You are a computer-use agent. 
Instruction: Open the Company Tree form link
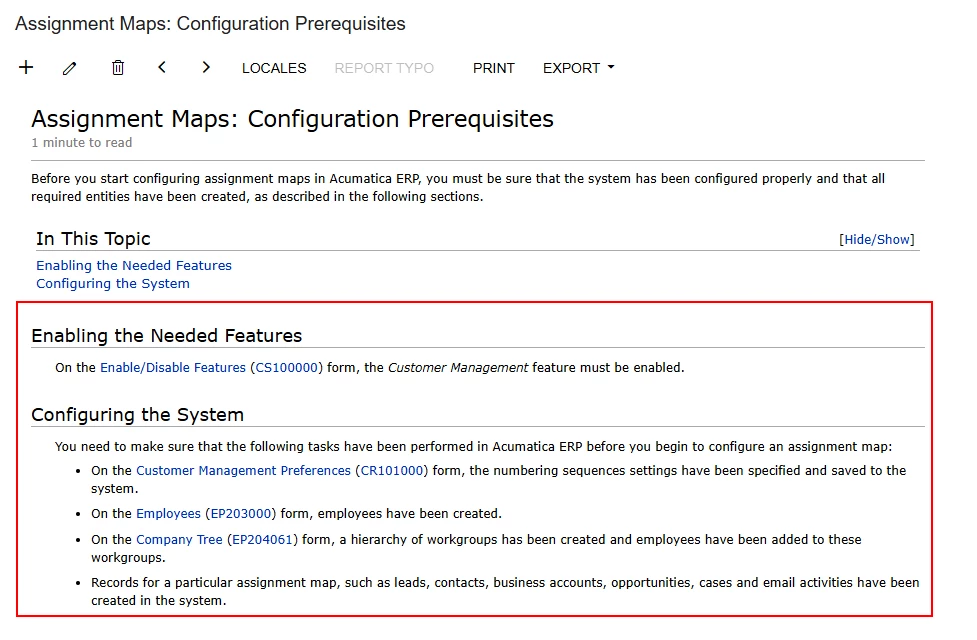tap(179, 540)
